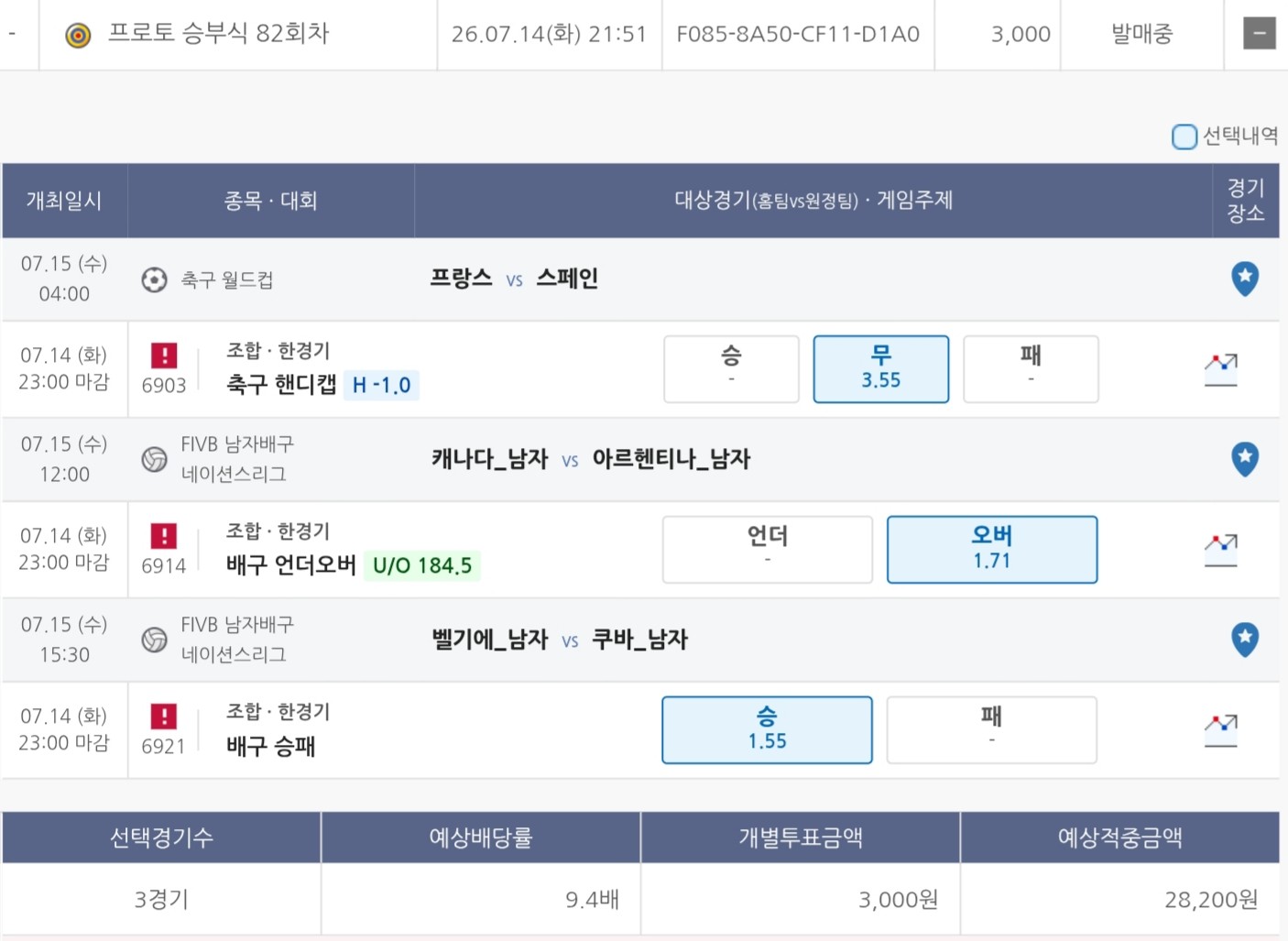Select 오버 1.71 for volleyball under/over
Viewport: 1288px width, 941px height.
click(992, 550)
